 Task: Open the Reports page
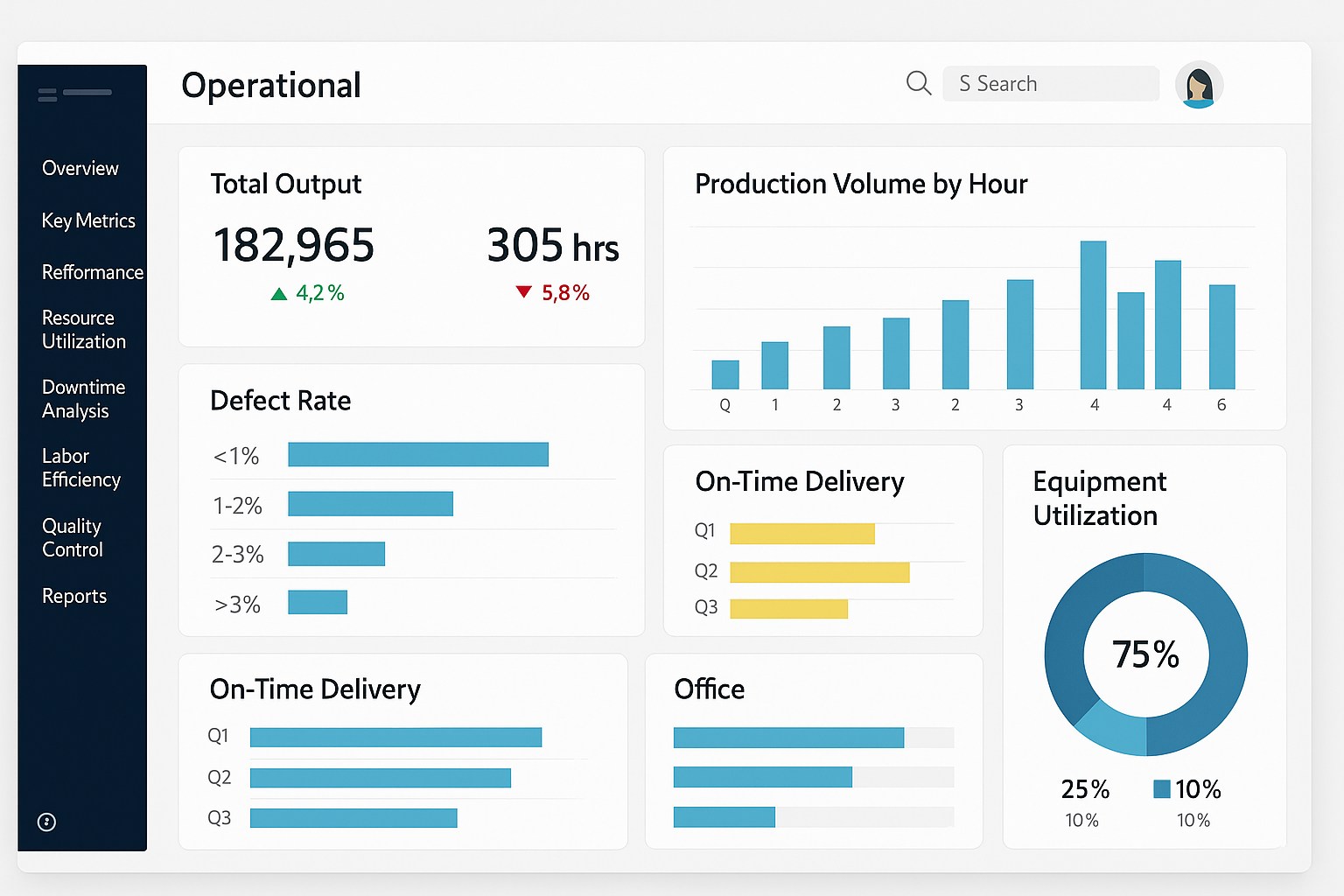[73, 596]
